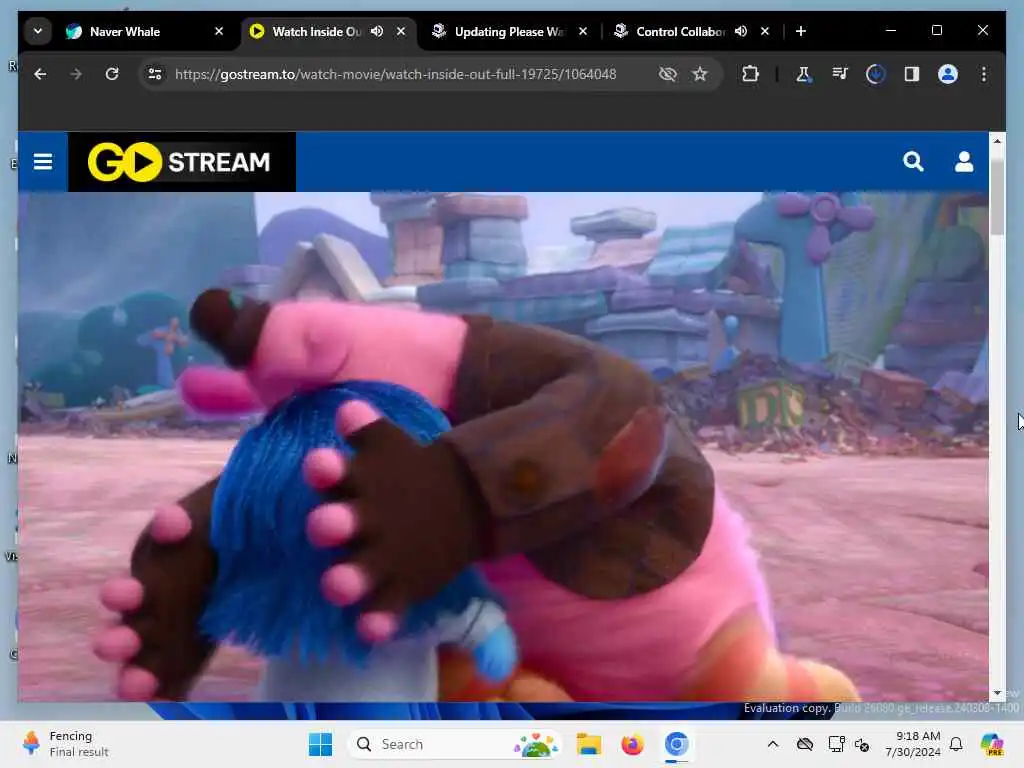Open the GoStream hamburger menu

point(43,161)
